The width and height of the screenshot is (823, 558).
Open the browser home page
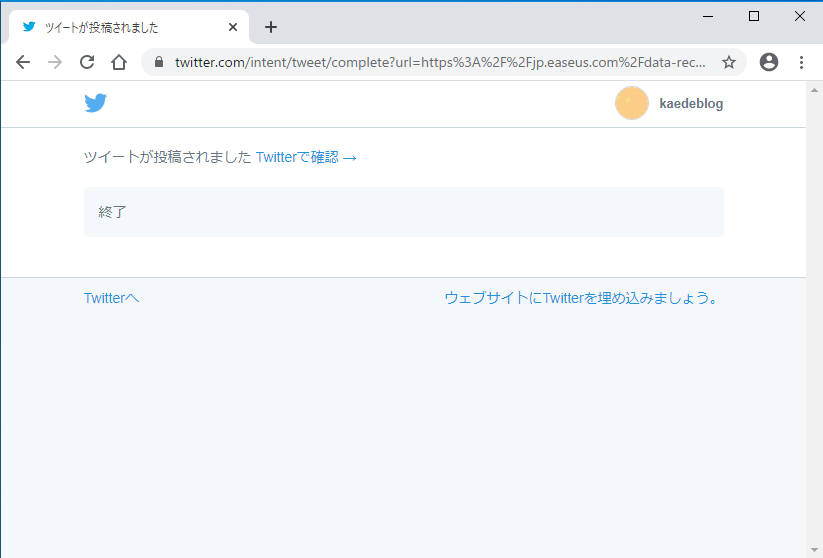coord(119,62)
